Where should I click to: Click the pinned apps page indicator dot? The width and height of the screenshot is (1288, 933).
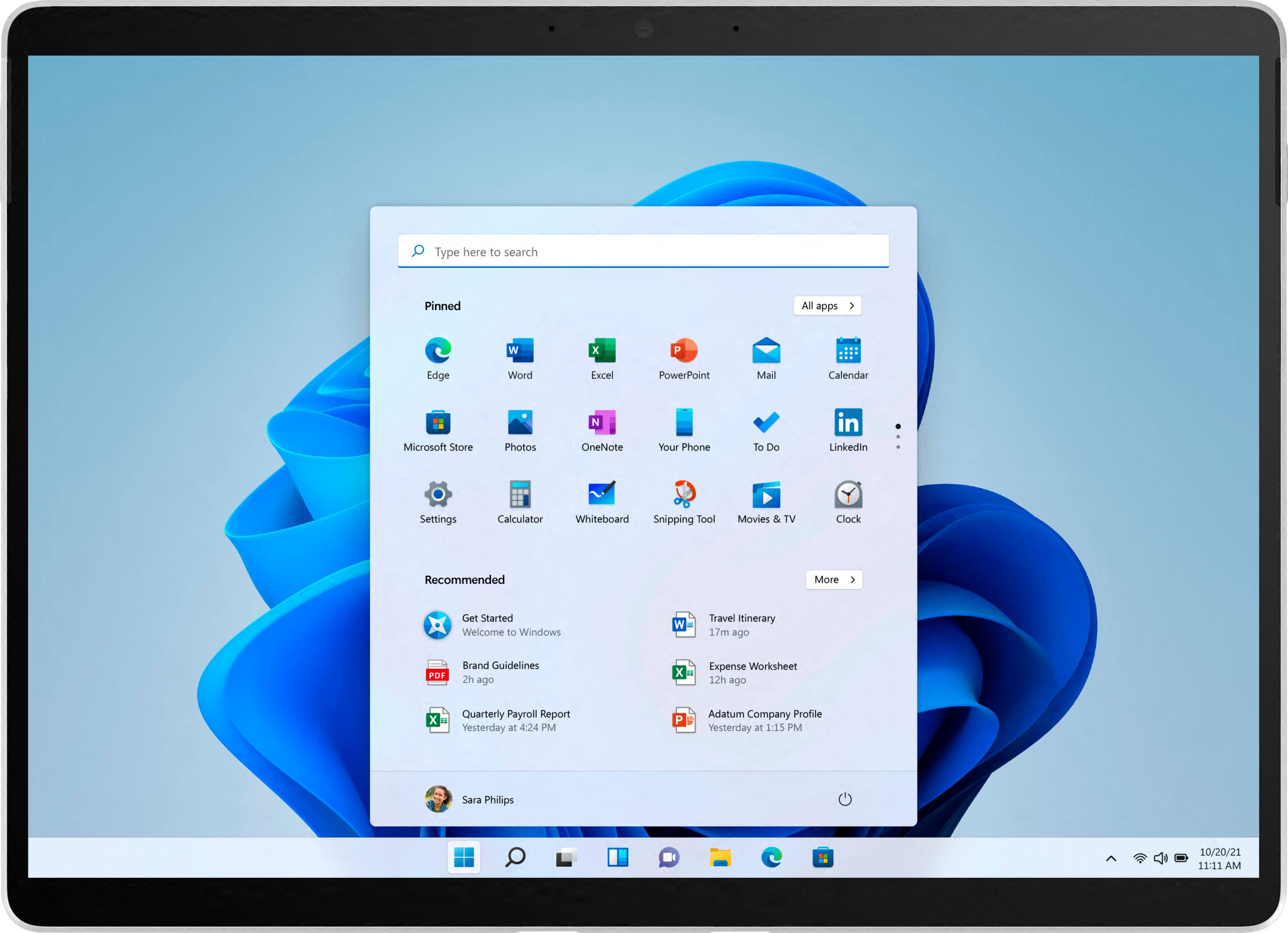pyautogui.click(x=898, y=427)
